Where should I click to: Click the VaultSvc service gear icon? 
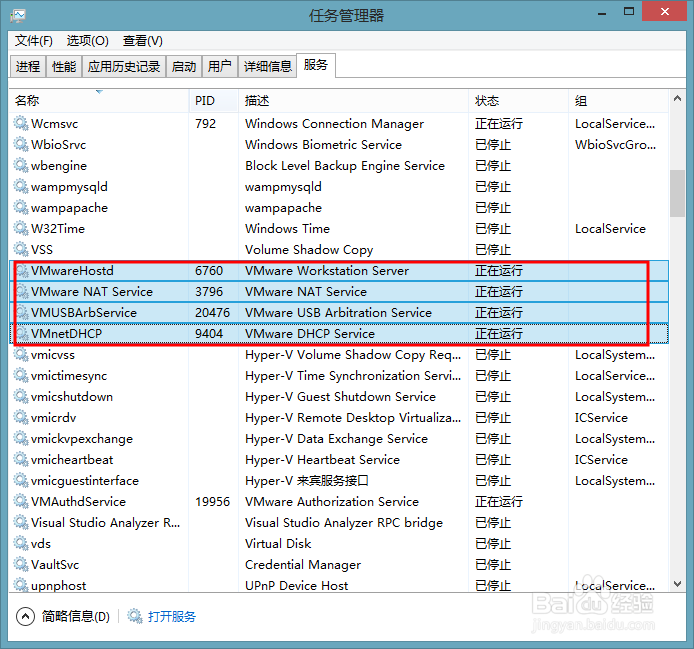(x=21, y=564)
